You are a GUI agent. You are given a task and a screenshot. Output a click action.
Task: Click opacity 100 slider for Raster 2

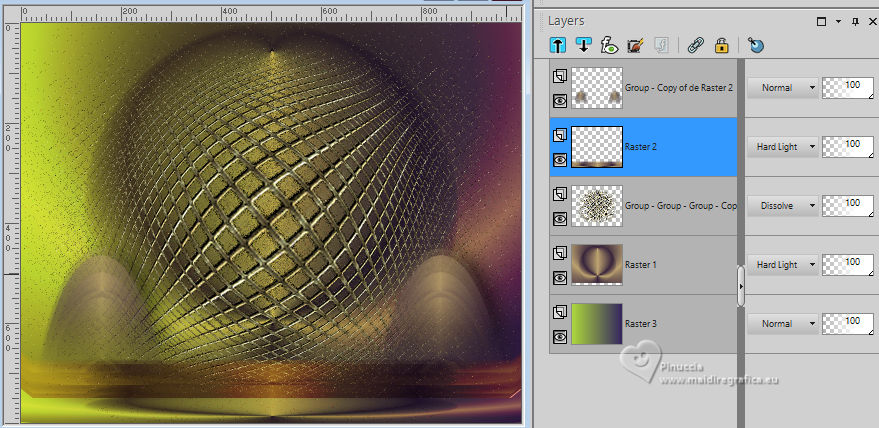(848, 147)
